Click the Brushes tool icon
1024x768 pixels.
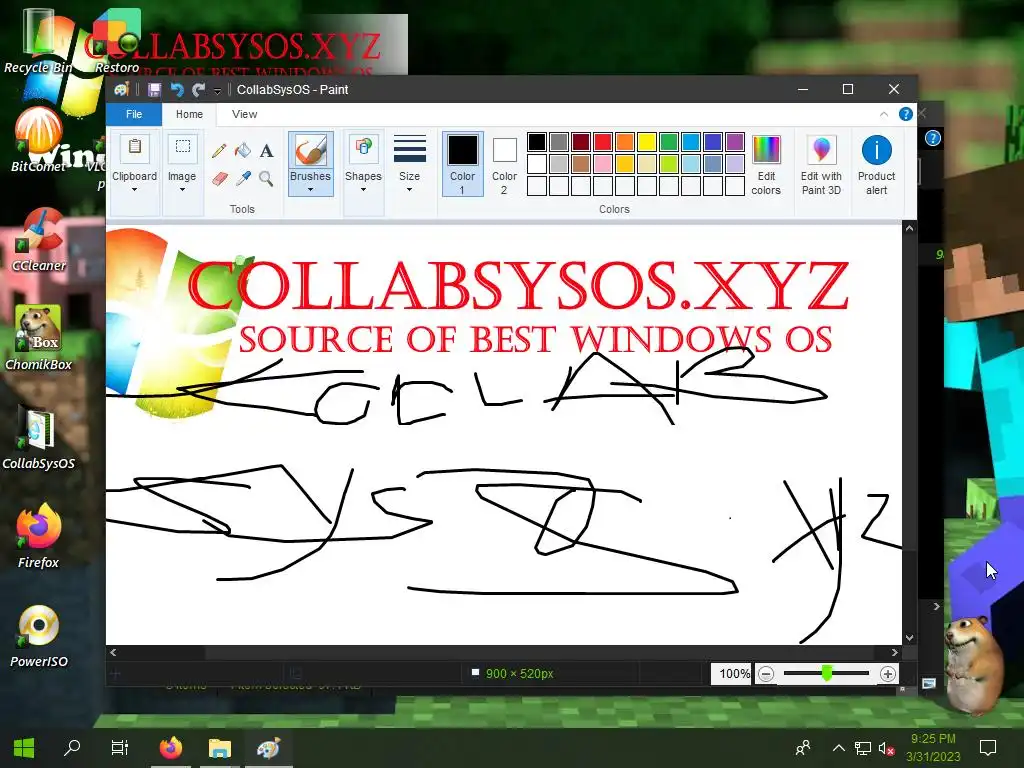click(310, 150)
